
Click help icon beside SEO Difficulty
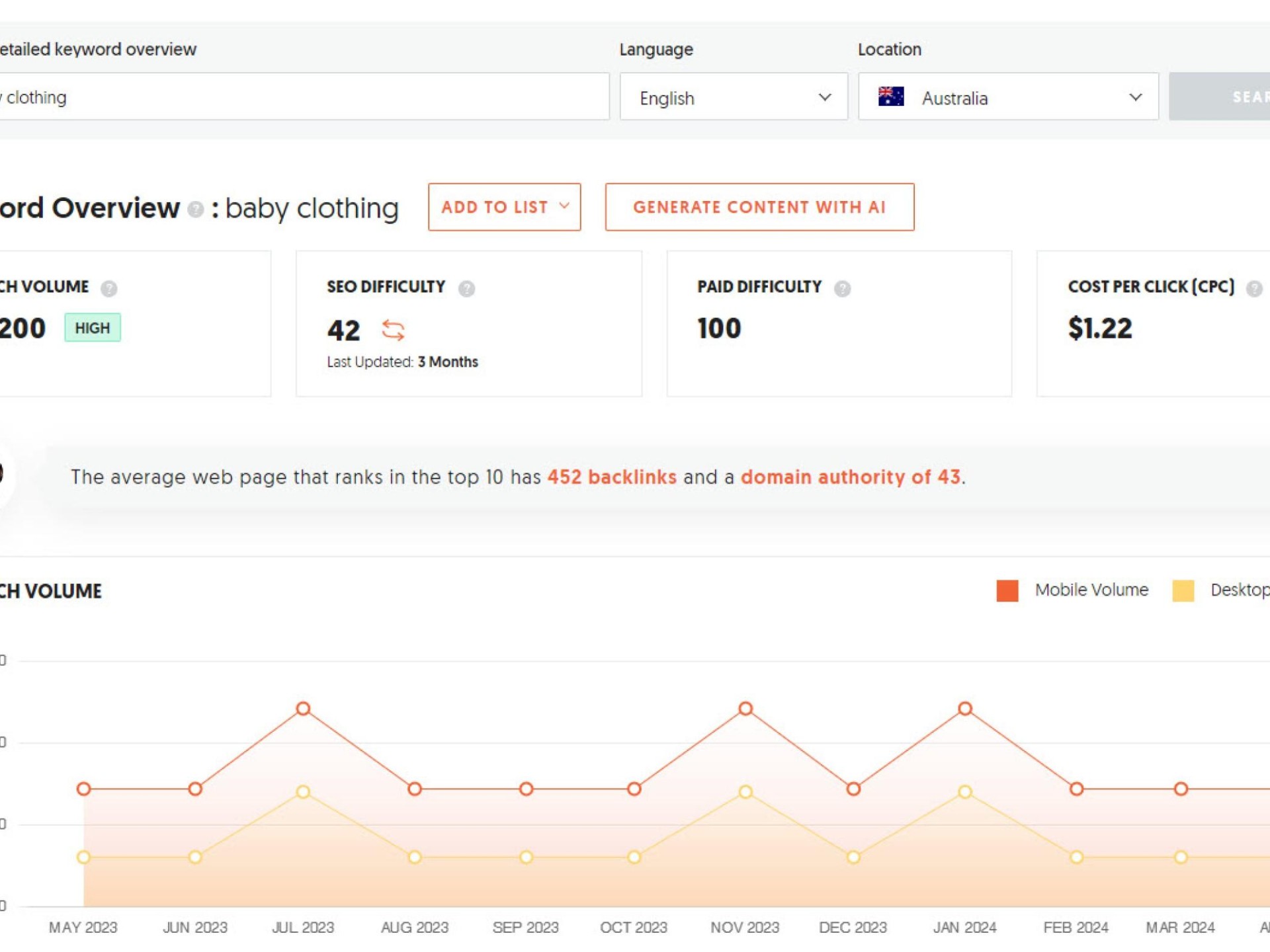pyautogui.click(x=466, y=288)
